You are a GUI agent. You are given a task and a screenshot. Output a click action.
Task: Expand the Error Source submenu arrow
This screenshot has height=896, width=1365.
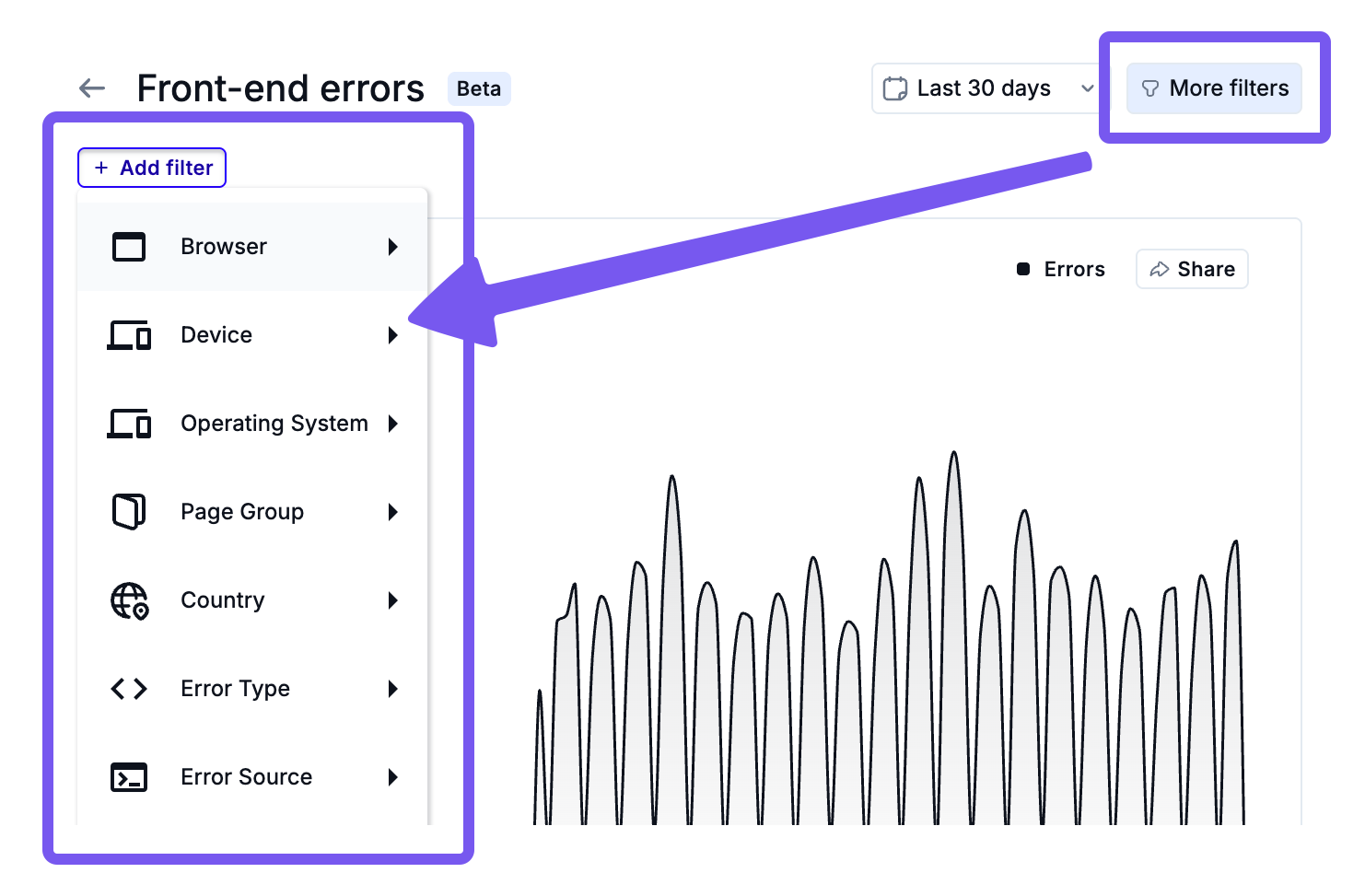tap(393, 777)
